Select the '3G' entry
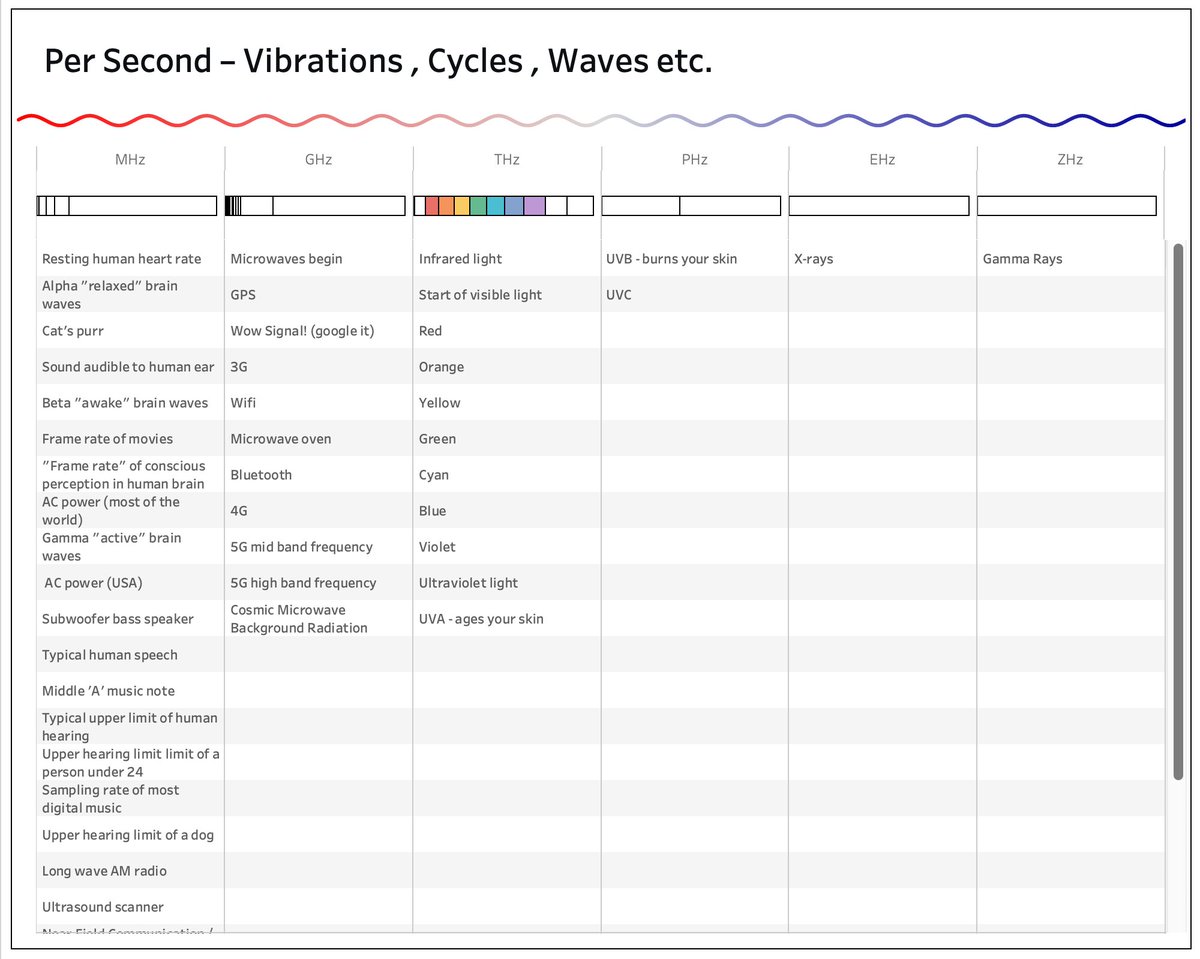1200x959 pixels. click(x=239, y=367)
